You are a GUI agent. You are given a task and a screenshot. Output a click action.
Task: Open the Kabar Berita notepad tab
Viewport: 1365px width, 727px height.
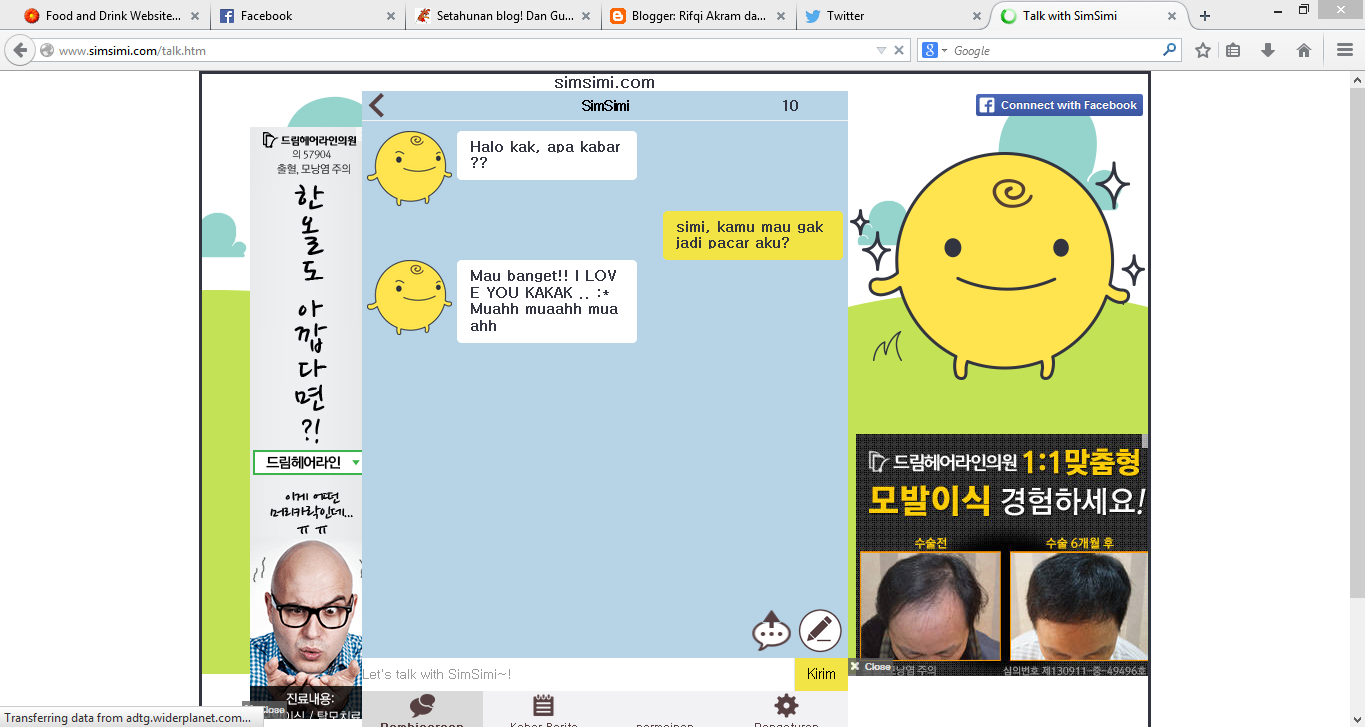(x=543, y=709)
